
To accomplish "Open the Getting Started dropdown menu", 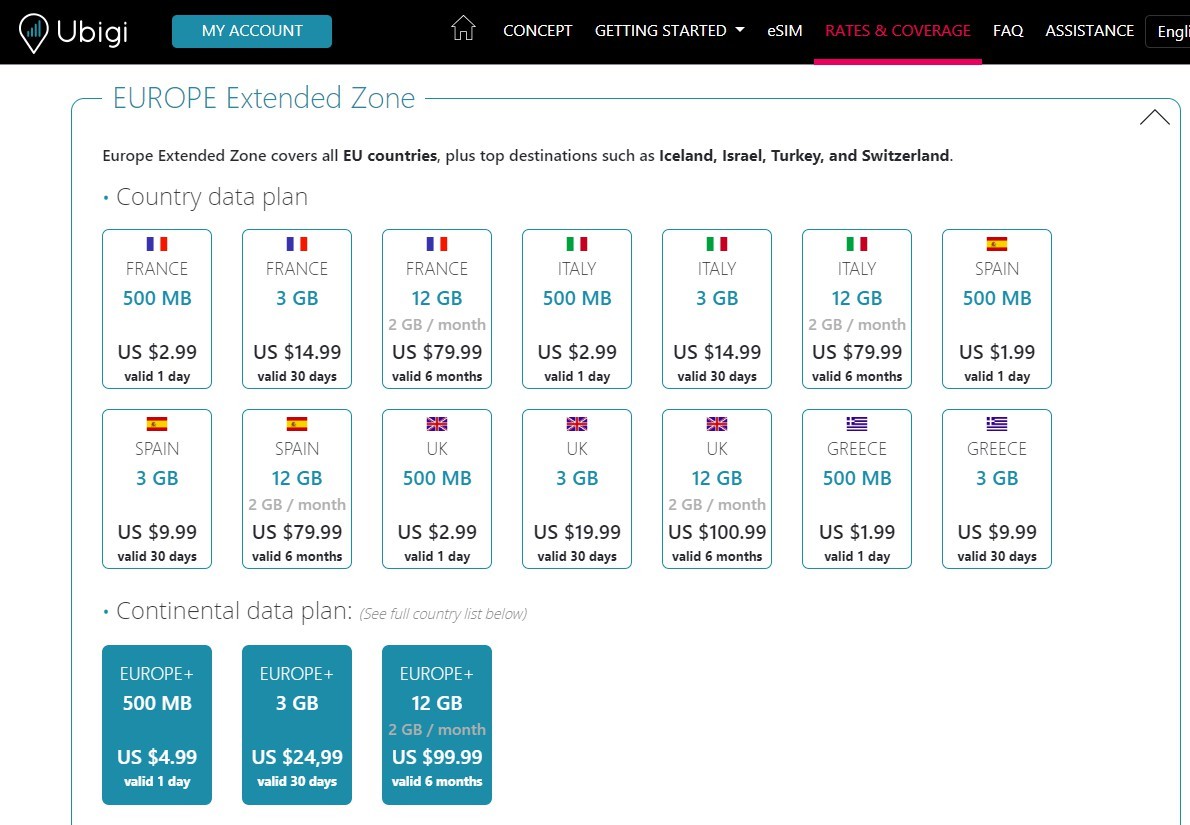I will [669, 31].
